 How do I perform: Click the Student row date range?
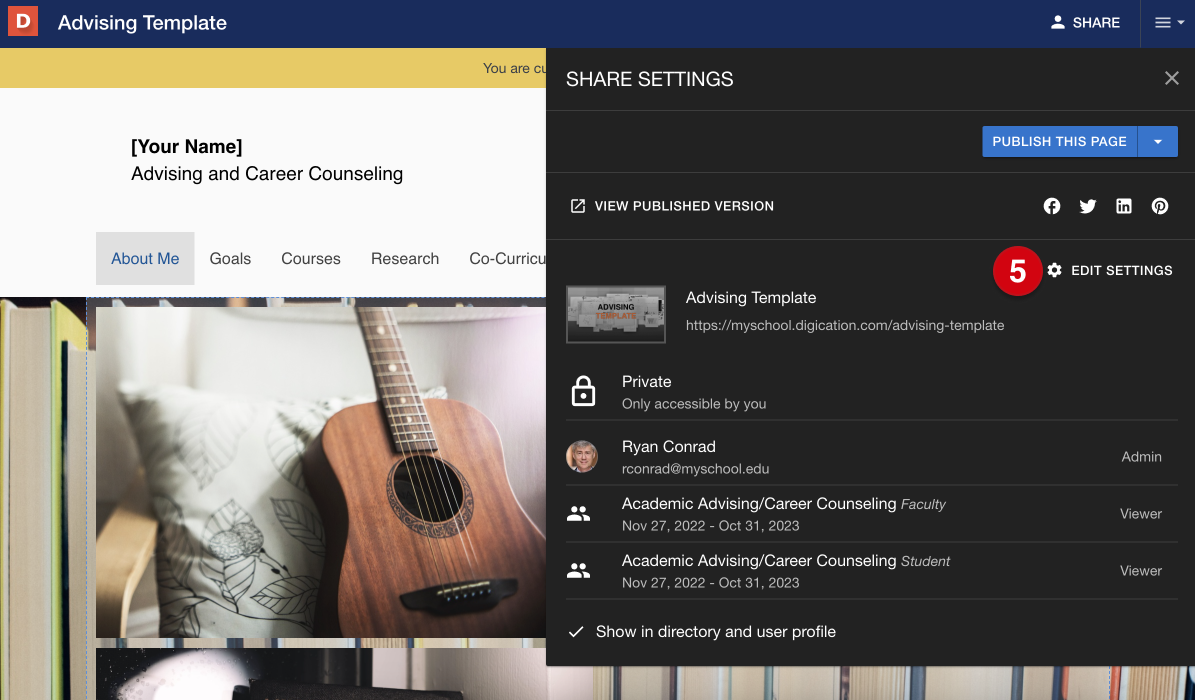point(710,583)
